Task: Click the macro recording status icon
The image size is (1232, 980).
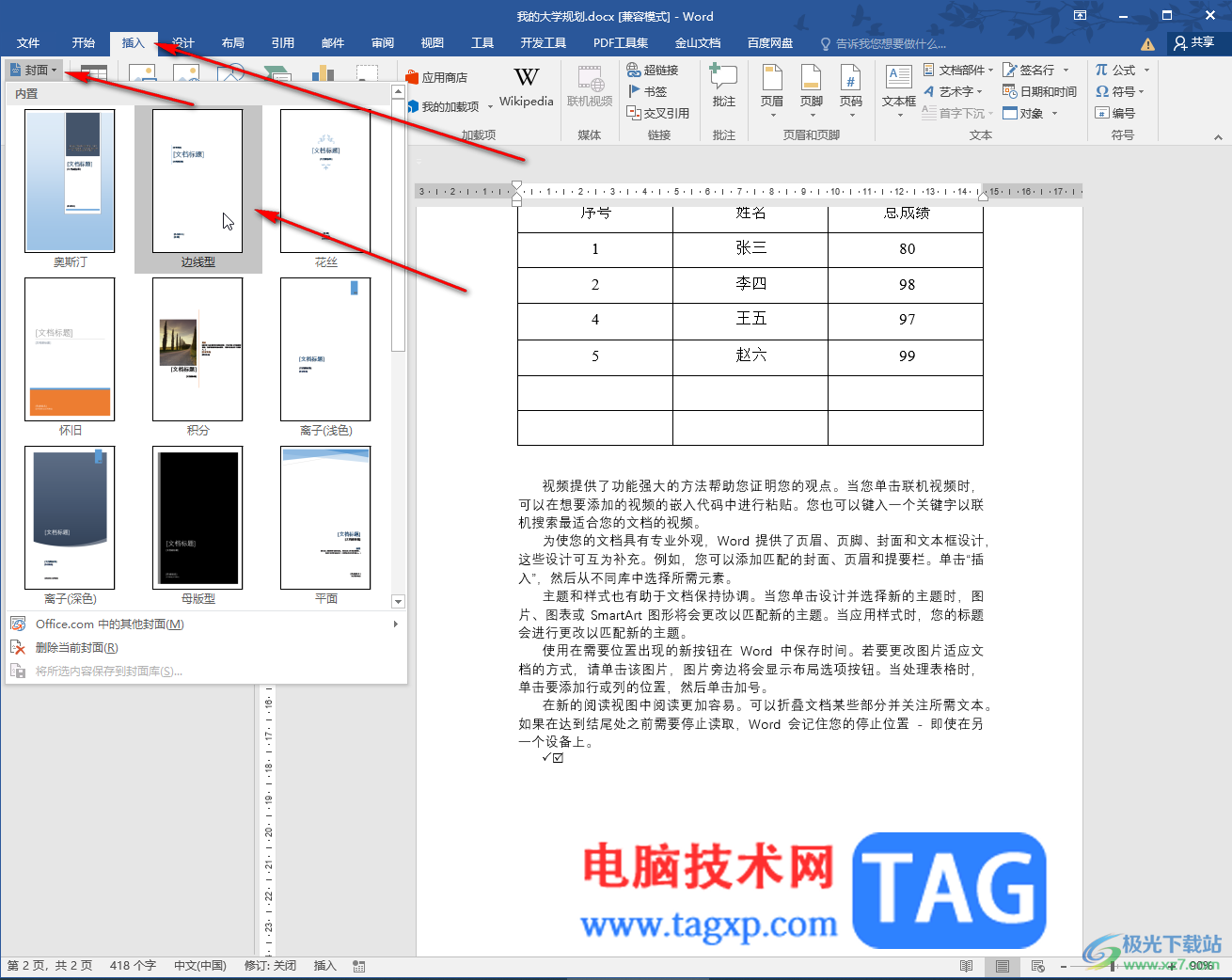Action: (359, 966)
